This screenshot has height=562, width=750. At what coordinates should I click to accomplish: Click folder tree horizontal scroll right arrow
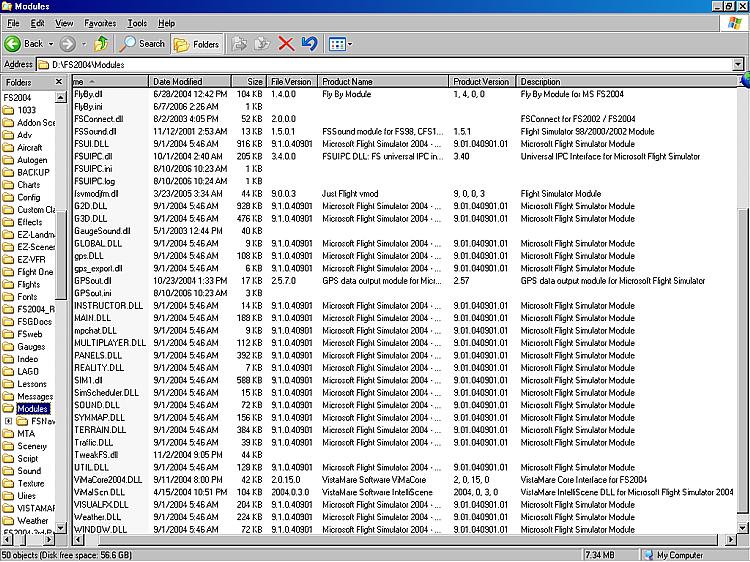pyautogui.click(x=49, y=540)
